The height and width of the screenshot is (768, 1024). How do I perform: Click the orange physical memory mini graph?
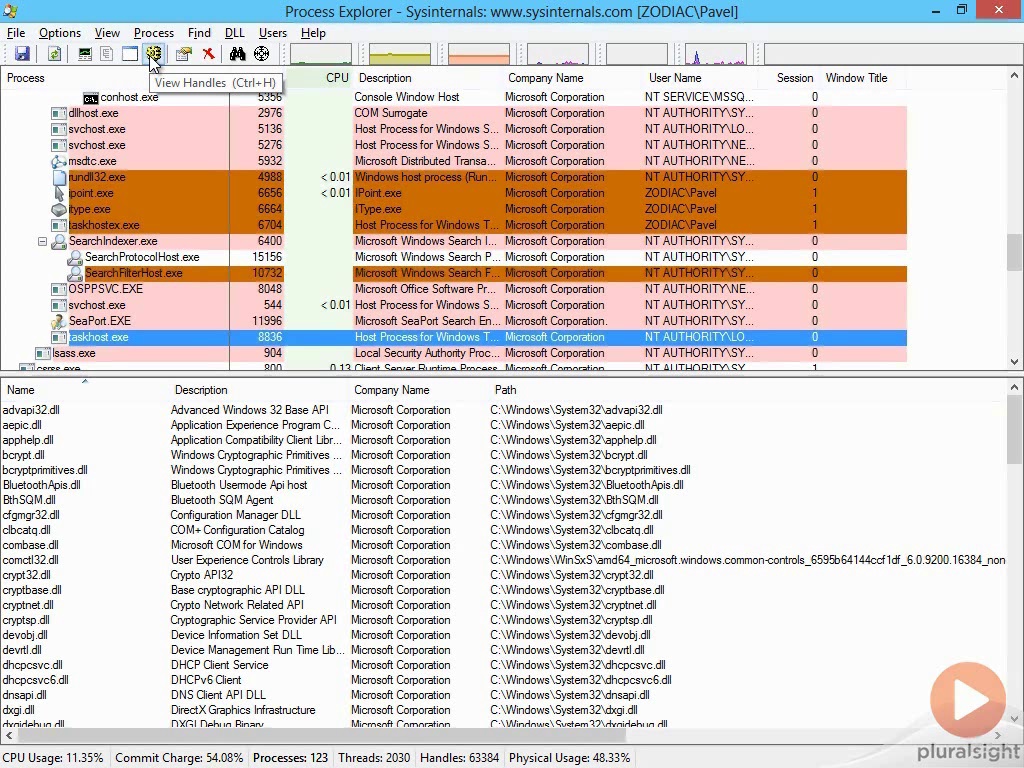pos(479,54)
